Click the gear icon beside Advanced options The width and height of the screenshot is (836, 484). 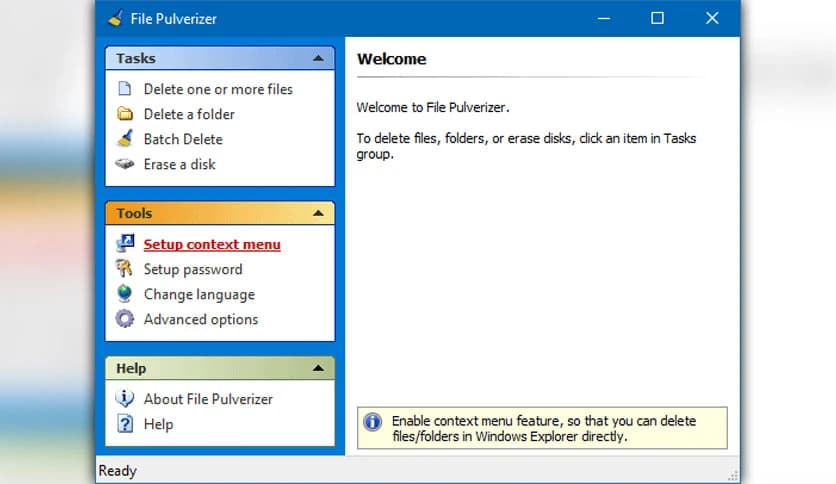click(x=125, y=319)
